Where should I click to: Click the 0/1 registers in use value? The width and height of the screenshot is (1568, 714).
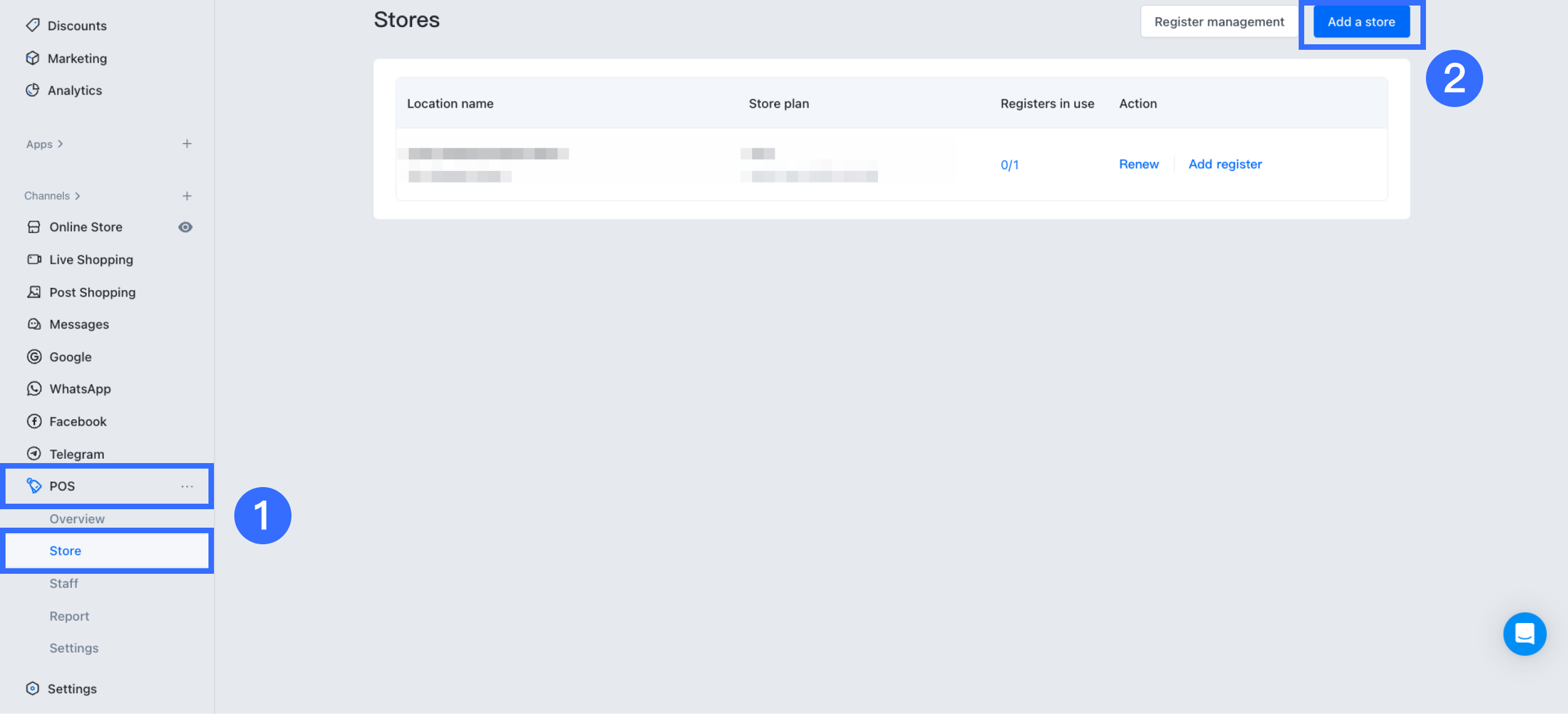tap(1010, 165)
